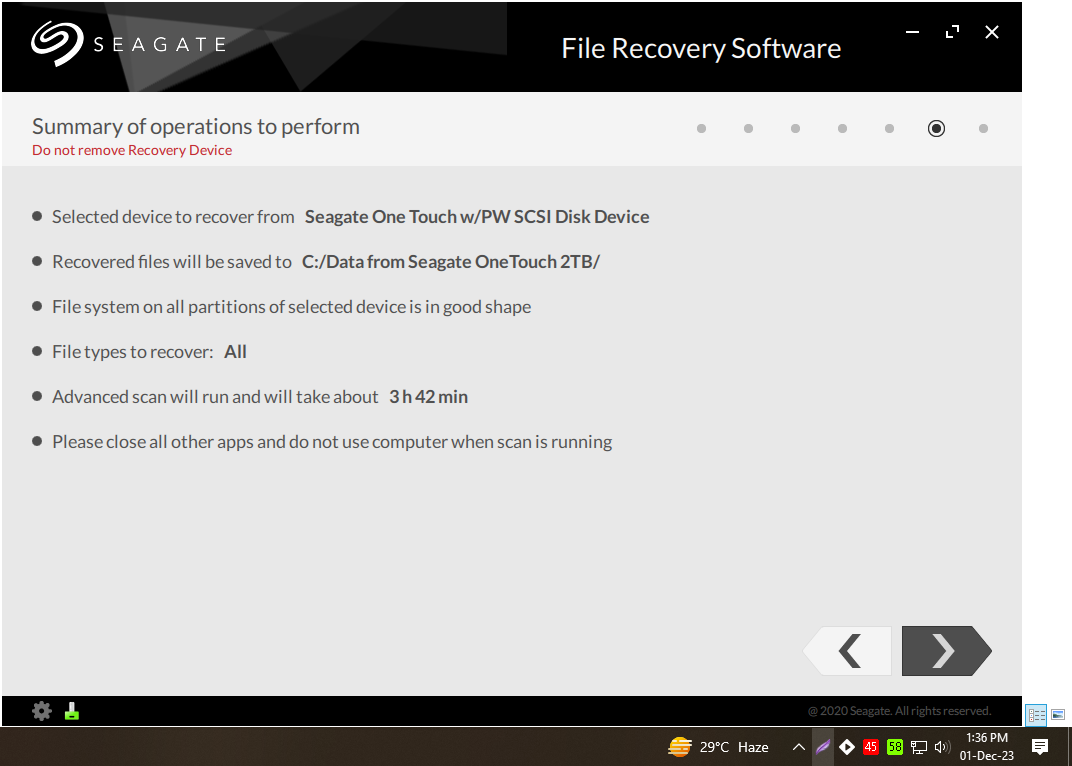The width and height of the screenshot is (1072, 766).
Task: Click the green 58 tray icon
Action: (x=894, y=747)
